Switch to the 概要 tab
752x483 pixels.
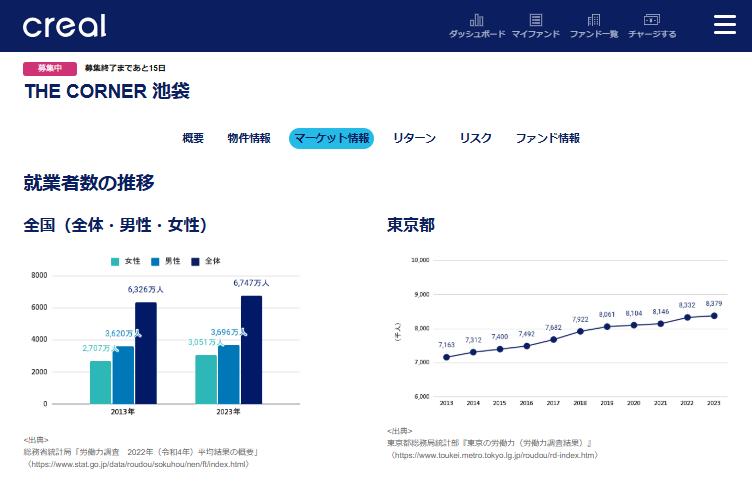(x=193, y=138)
